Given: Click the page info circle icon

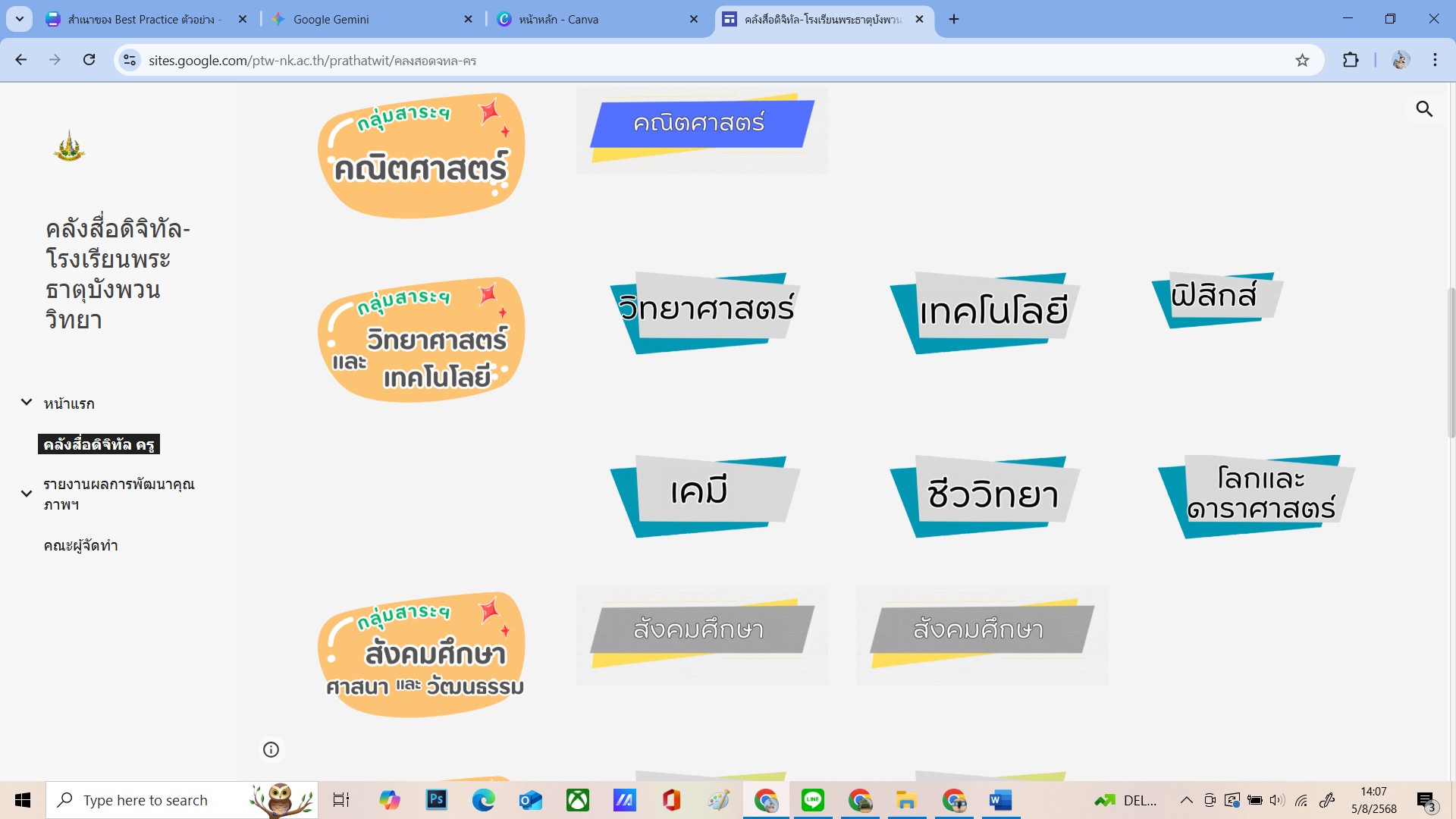Looking at the screenshot, I should [x=271, y=749].
